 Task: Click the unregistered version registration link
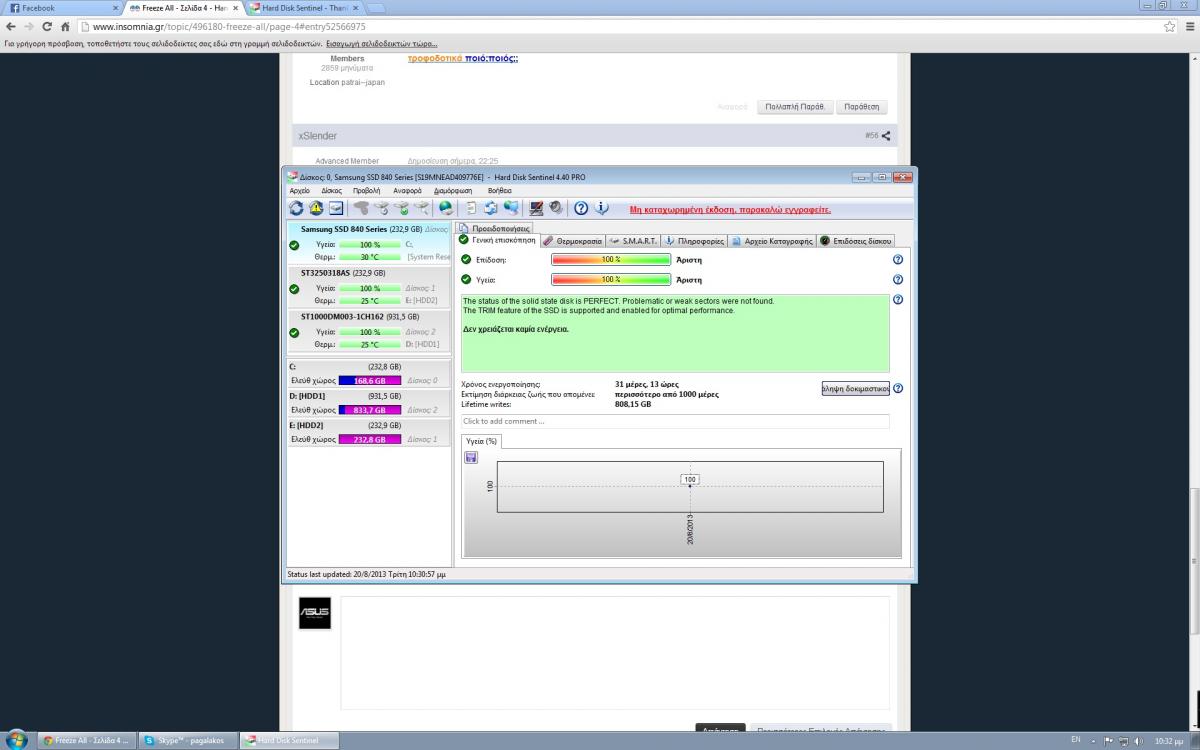pyautogui.click(x=730, y=210)
